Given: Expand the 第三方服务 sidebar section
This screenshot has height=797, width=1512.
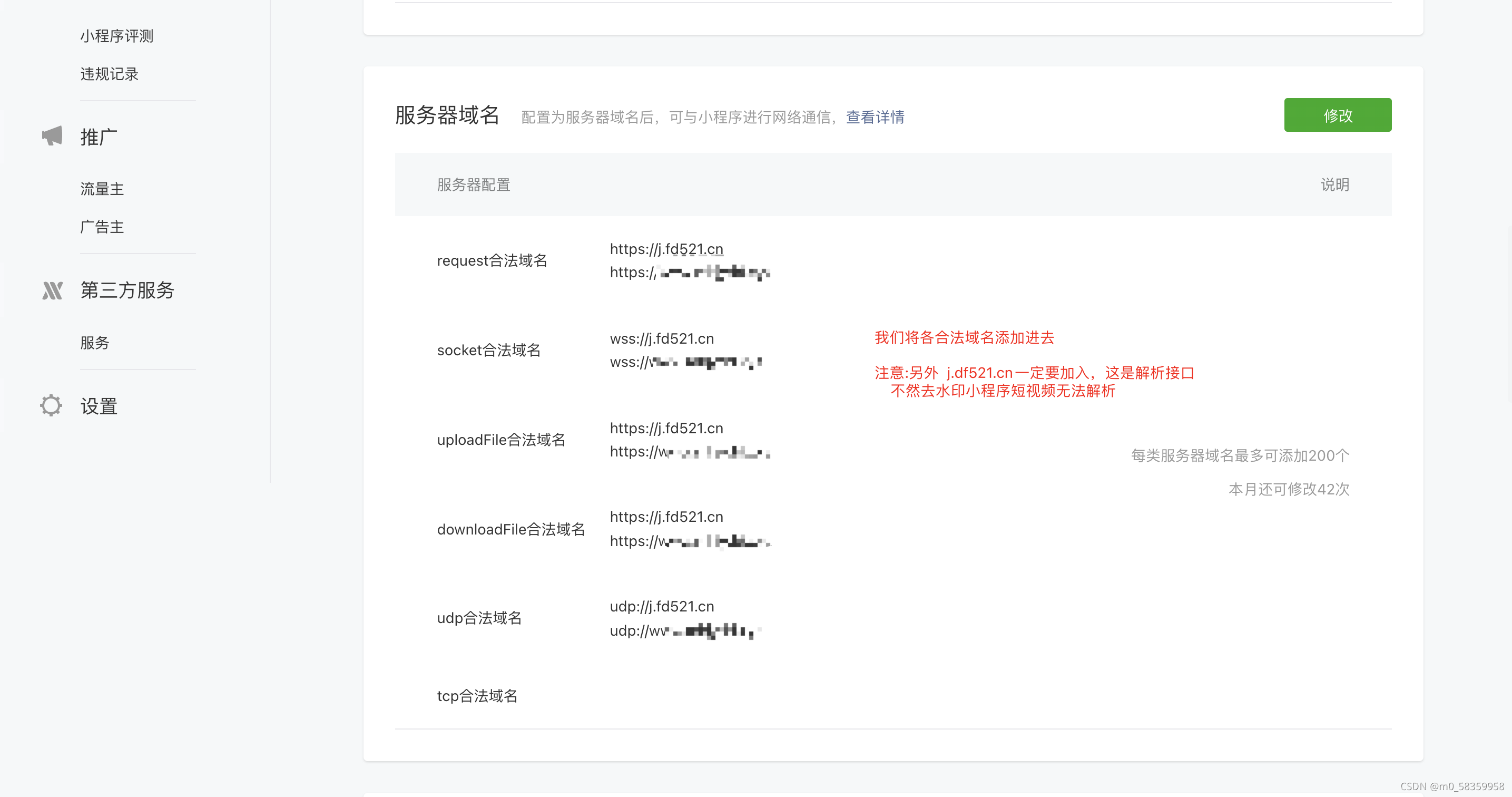Looking at the screenshot, I should tap(127, 290).
